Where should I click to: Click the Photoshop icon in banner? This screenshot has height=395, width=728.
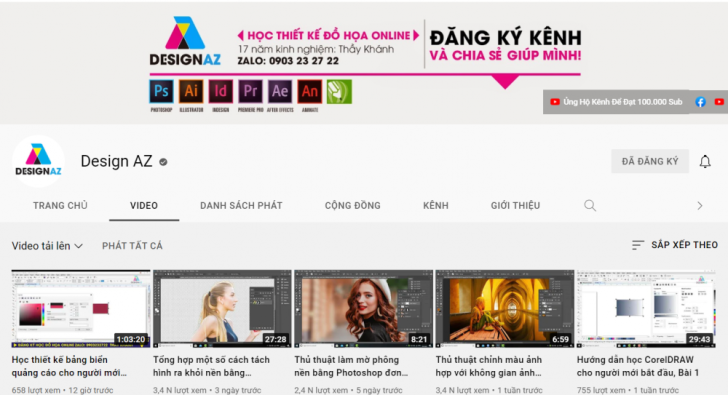point(161,91)
